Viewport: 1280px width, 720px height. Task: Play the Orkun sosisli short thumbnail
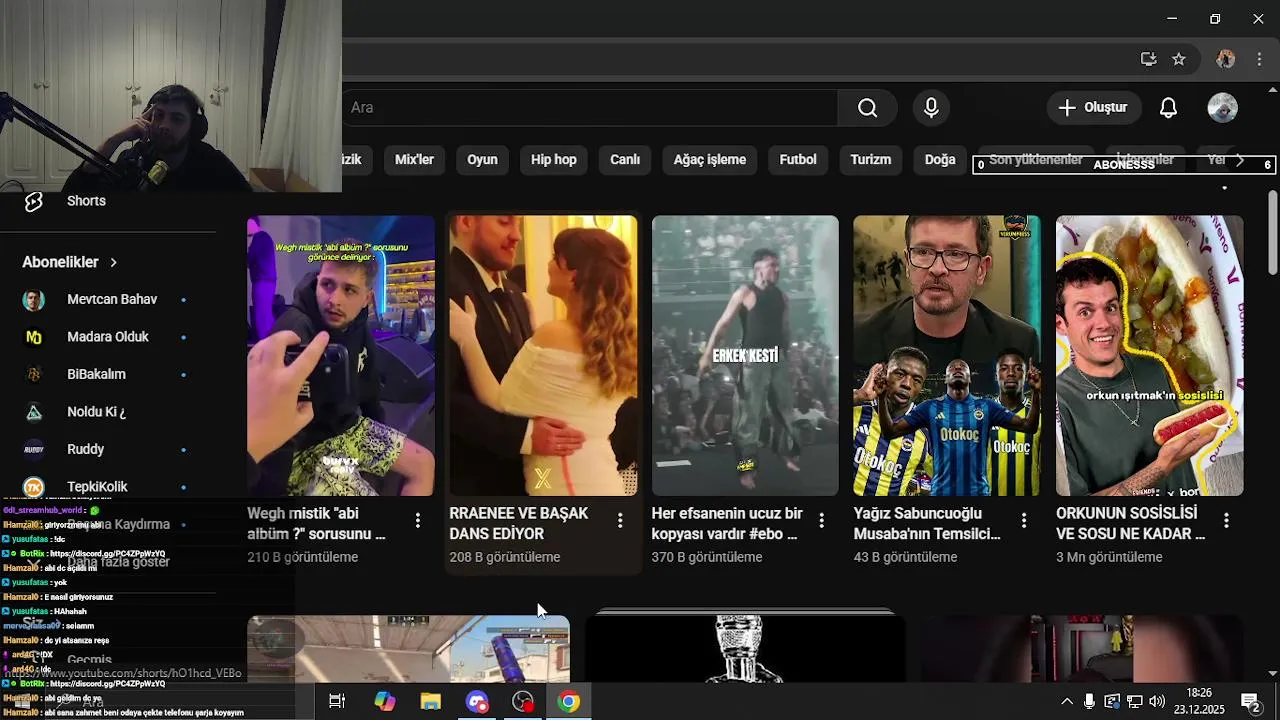(x=1150, y=356)
